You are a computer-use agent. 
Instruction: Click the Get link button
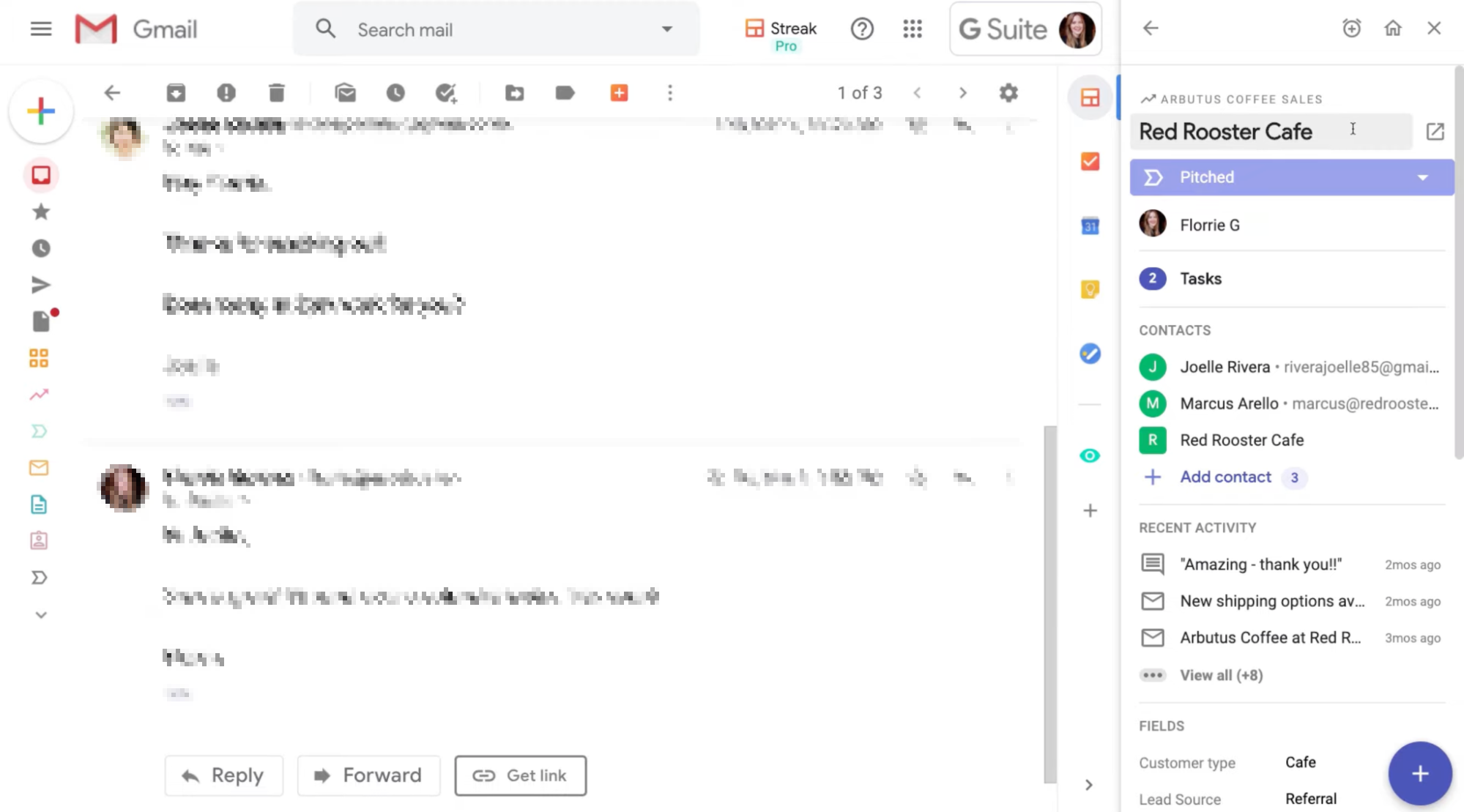pos(520,775)
